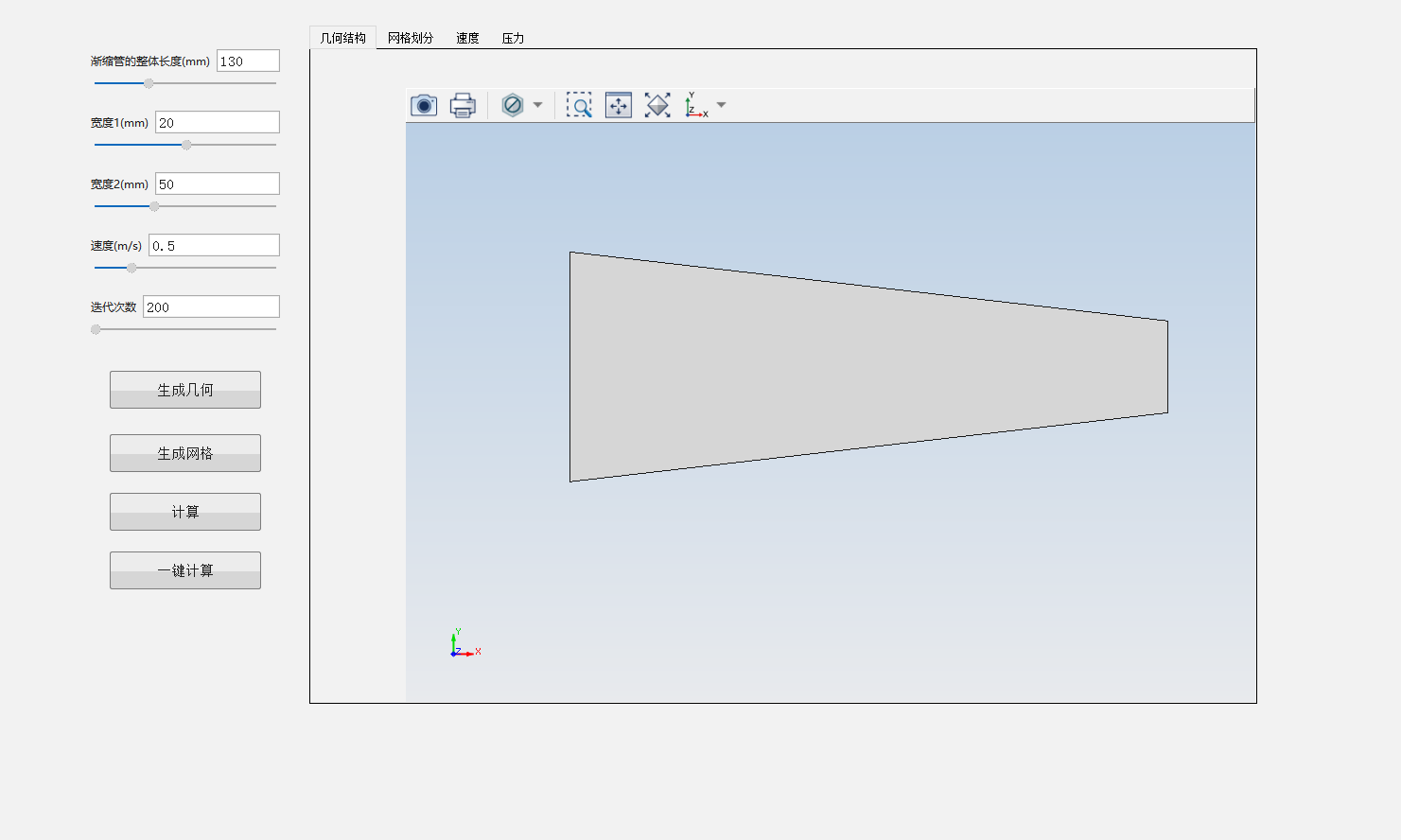
Task: Click the 宽度1(mm) input field
Action: (218, 122)
